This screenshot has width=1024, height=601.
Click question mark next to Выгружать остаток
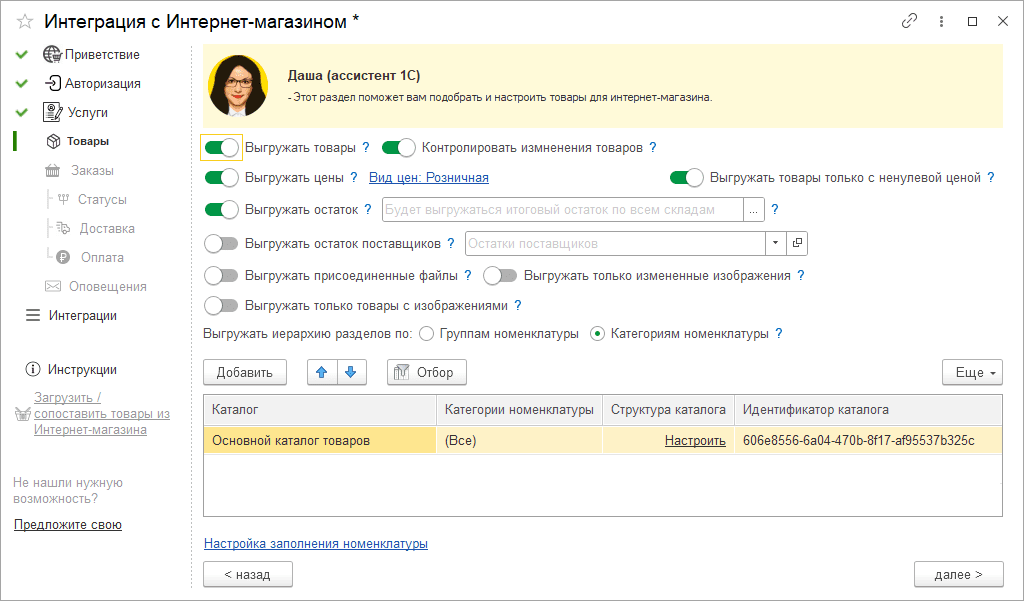click(774, 210)
